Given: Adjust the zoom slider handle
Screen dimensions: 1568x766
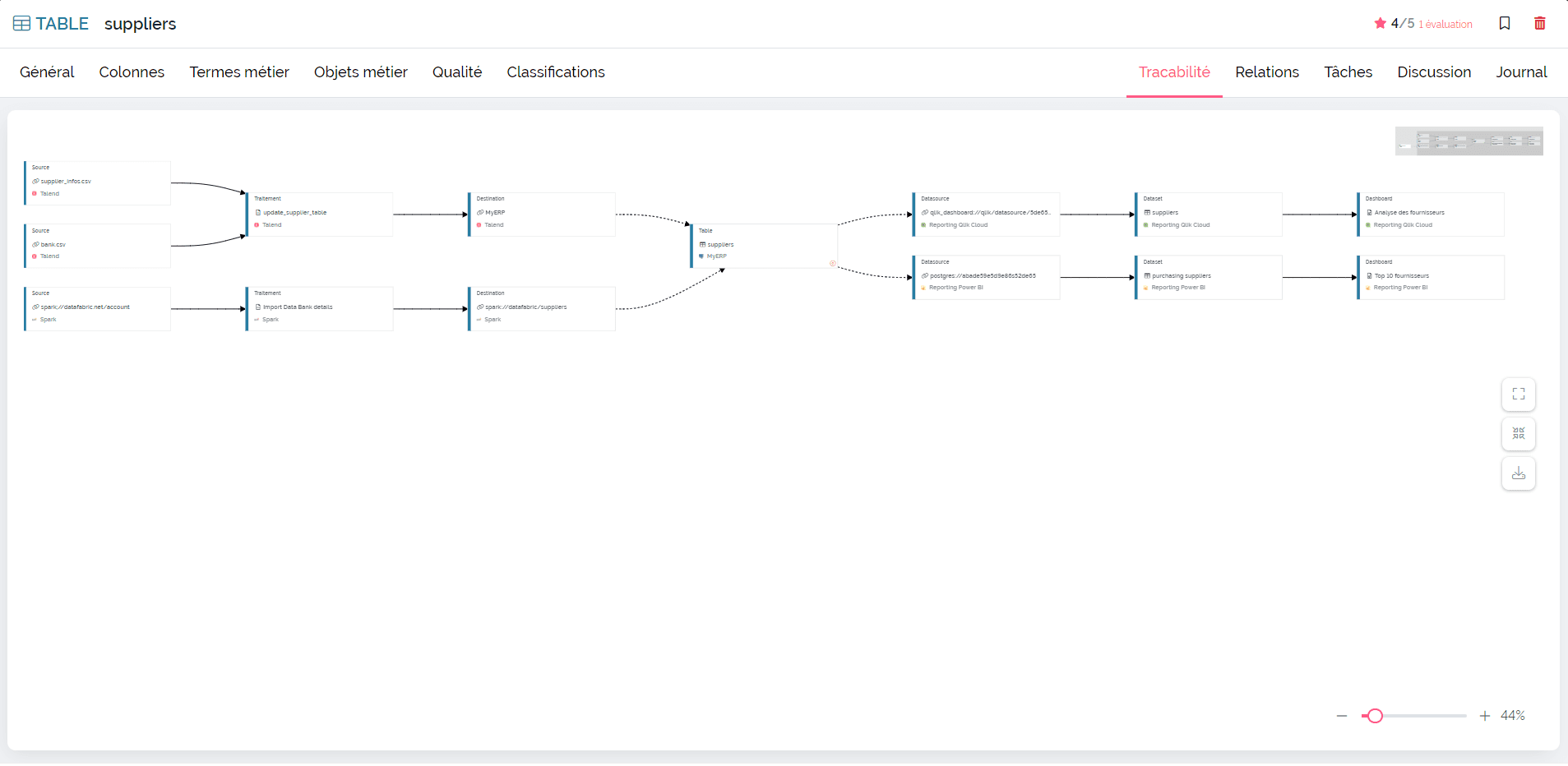Looking at the screenshot, I should pos(1375,716).
